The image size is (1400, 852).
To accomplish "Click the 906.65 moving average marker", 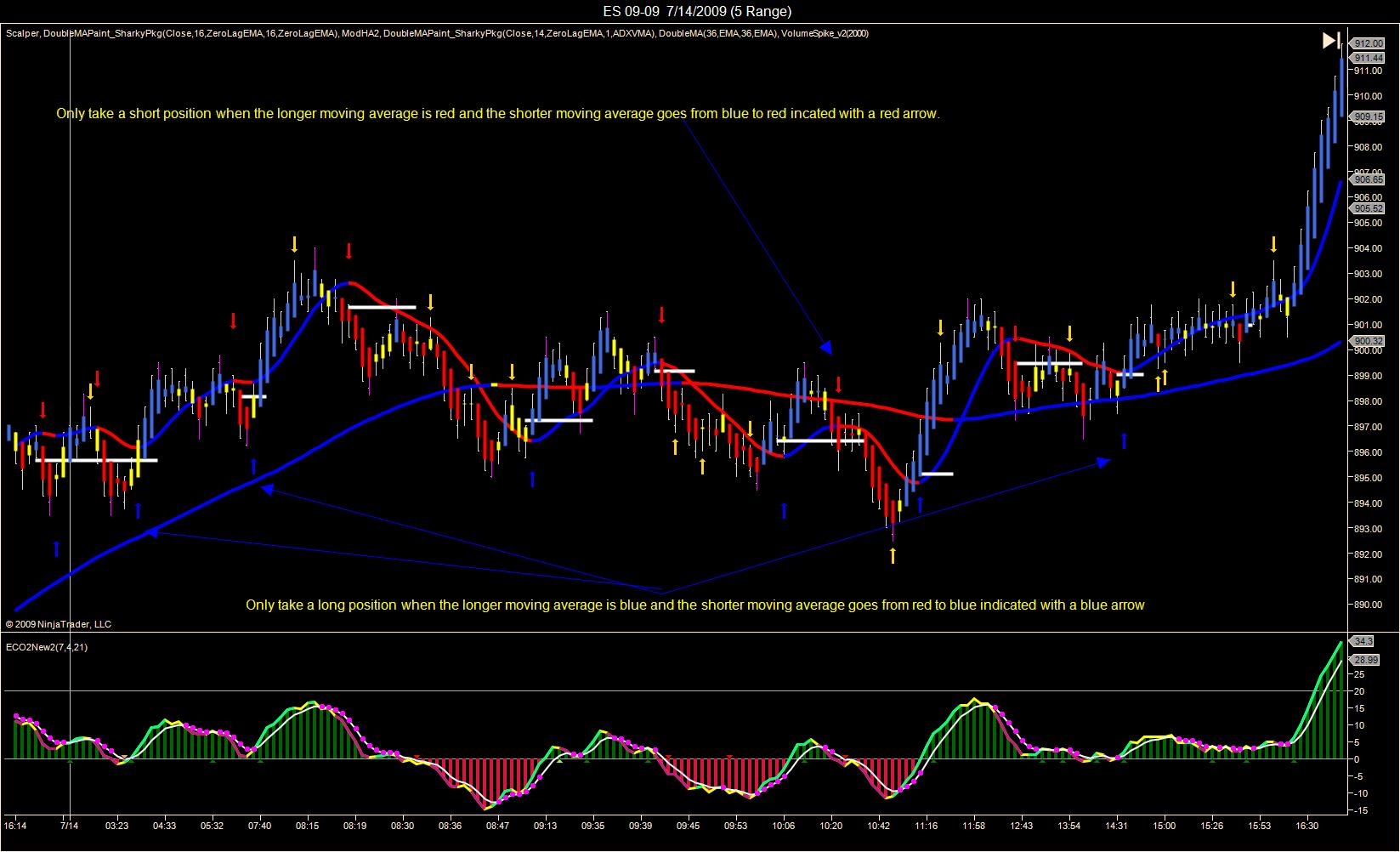I will pyautogui.click(x=1368, y=179).
